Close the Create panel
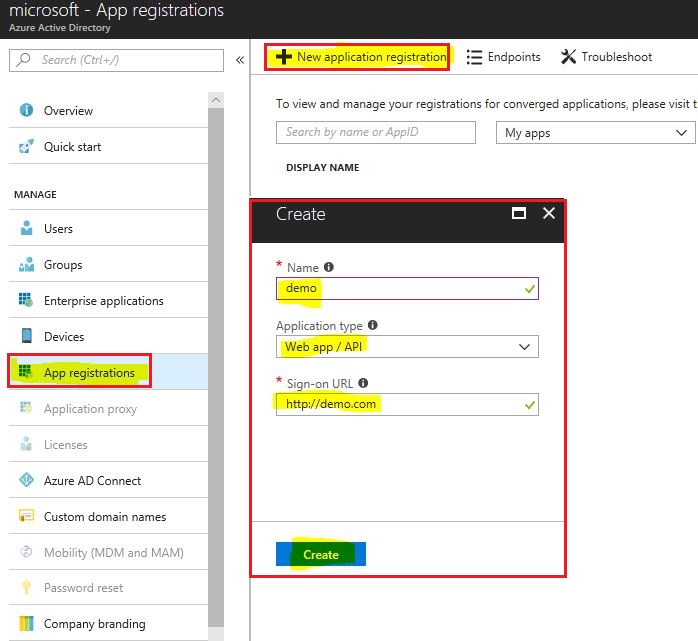This screenshot has height=641, width=698. (x=548, y=213)
